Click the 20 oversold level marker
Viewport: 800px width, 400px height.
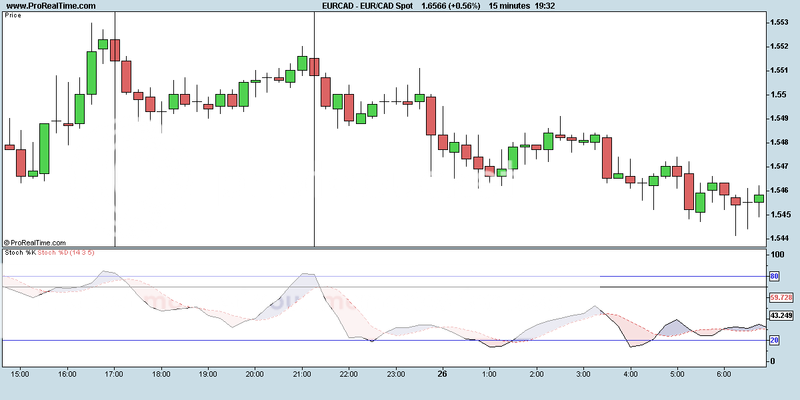[x=774, y=340]
